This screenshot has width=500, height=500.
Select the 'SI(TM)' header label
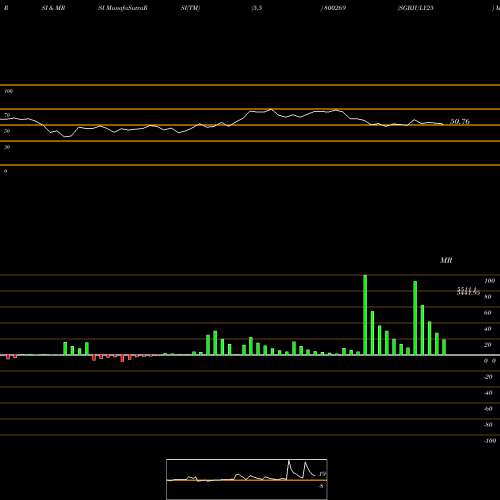(x=190, y=8)
